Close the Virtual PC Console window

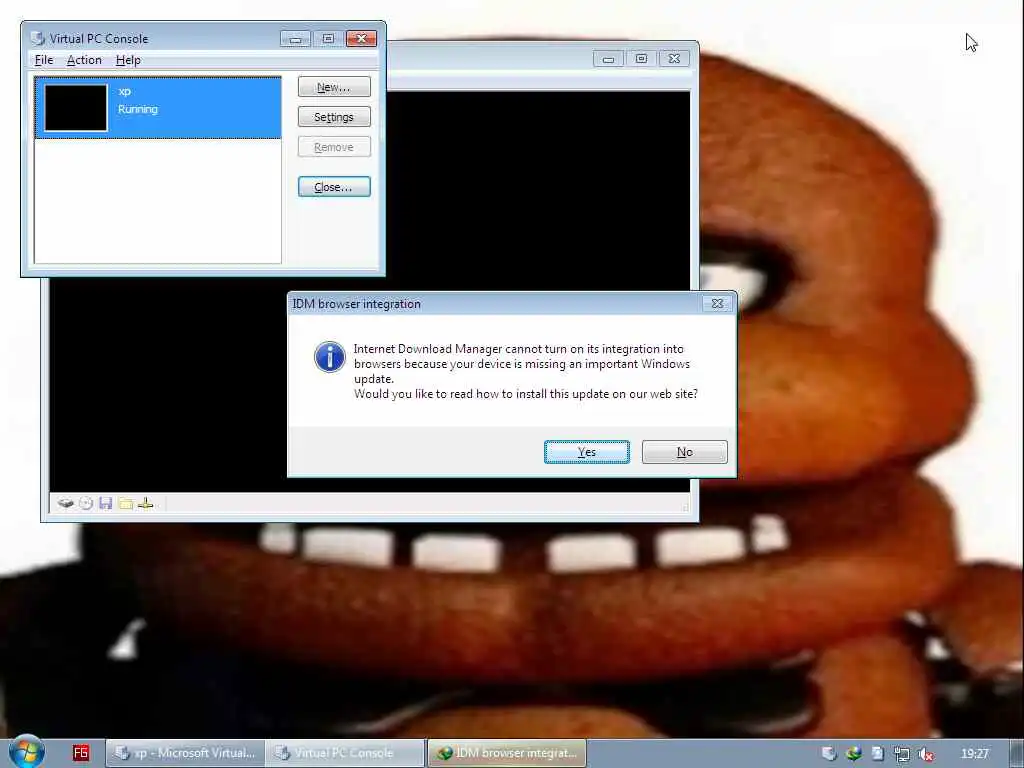point(361,39)
